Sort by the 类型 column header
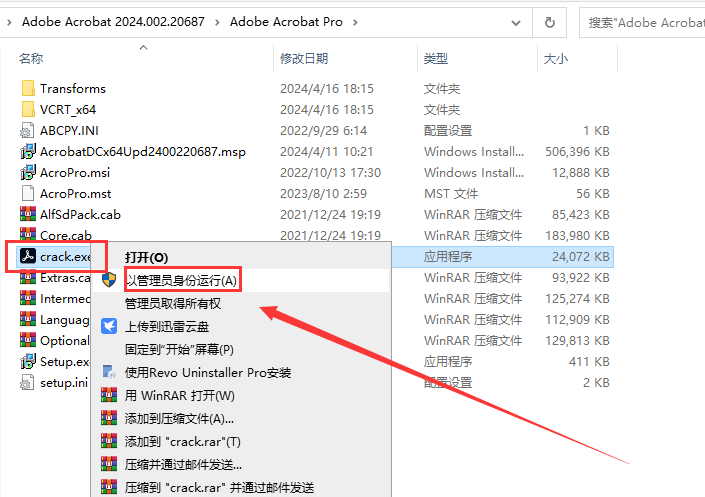The image size is (705, 497). [x=436, y=58]
